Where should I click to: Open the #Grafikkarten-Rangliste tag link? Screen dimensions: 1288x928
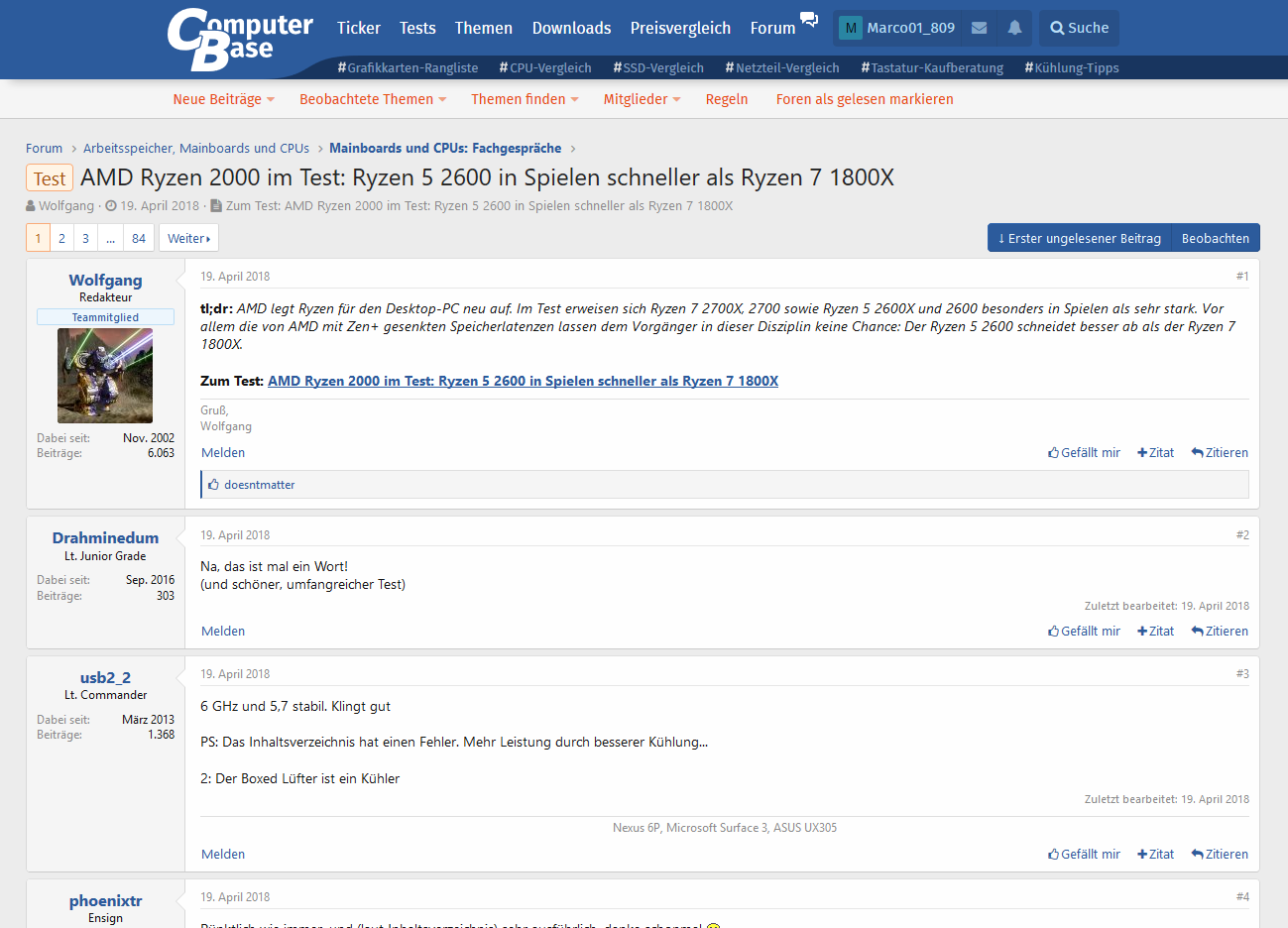408,68
